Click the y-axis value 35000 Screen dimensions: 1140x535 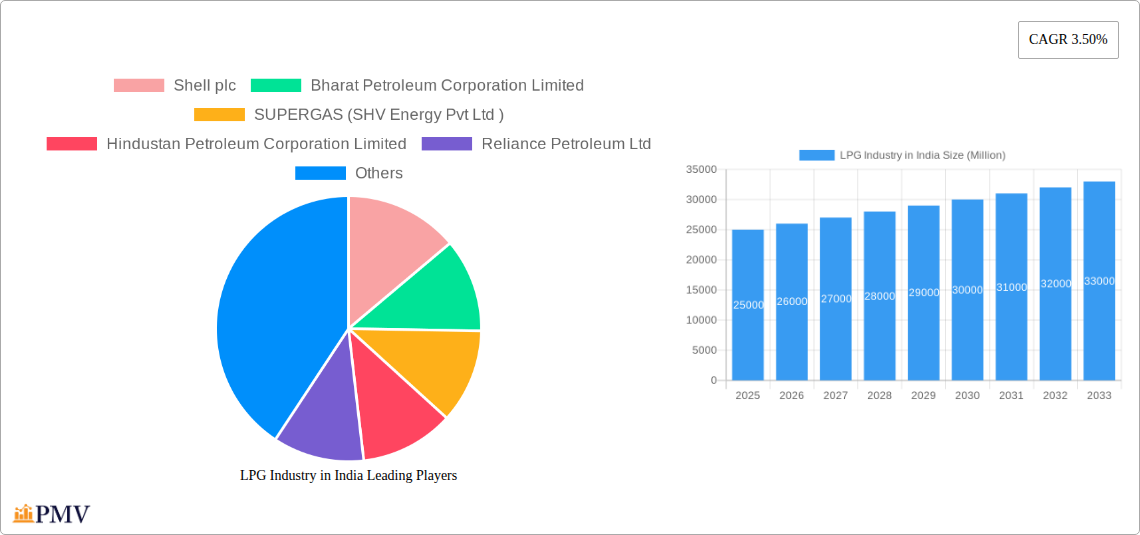(x=701, y=169)
